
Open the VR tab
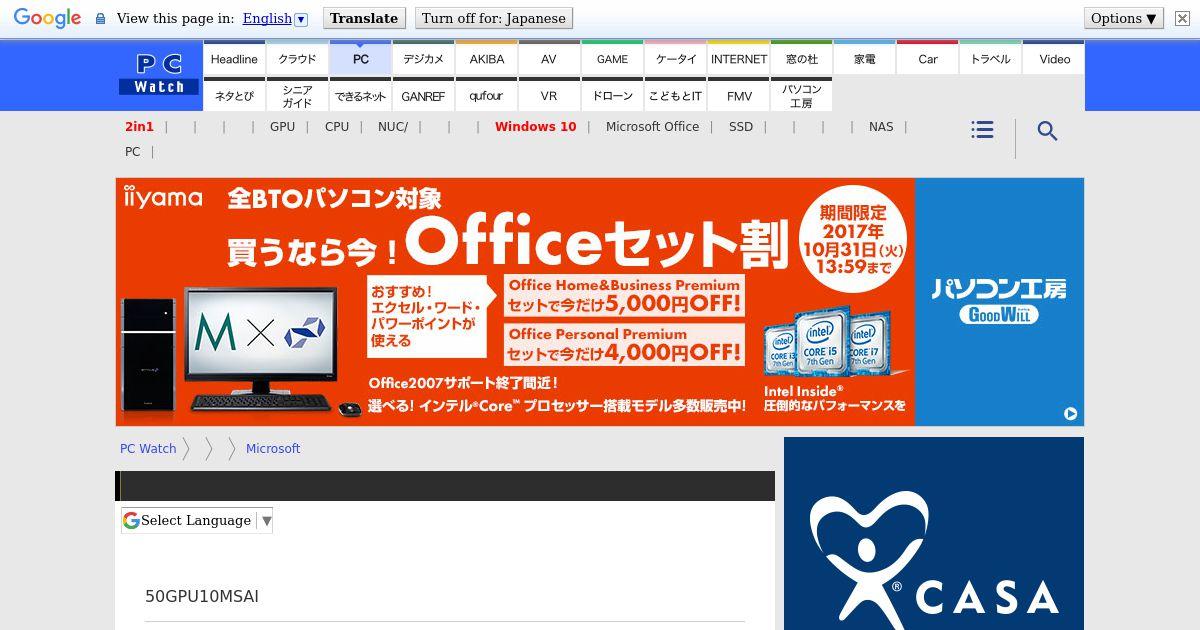point(549,95)
